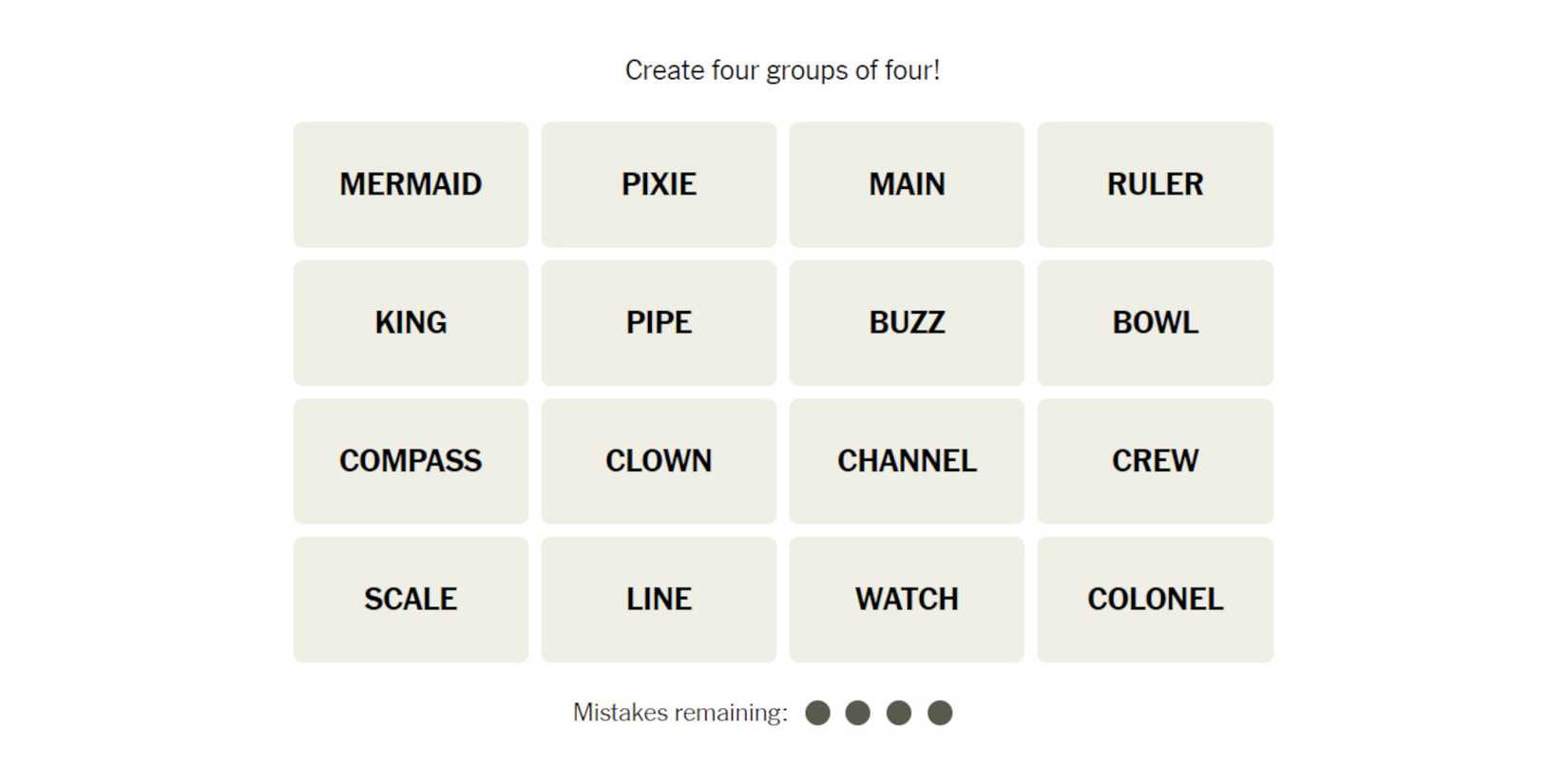Select the COLONEL tile
The image size is (1568, 784).
point(1155,600)
